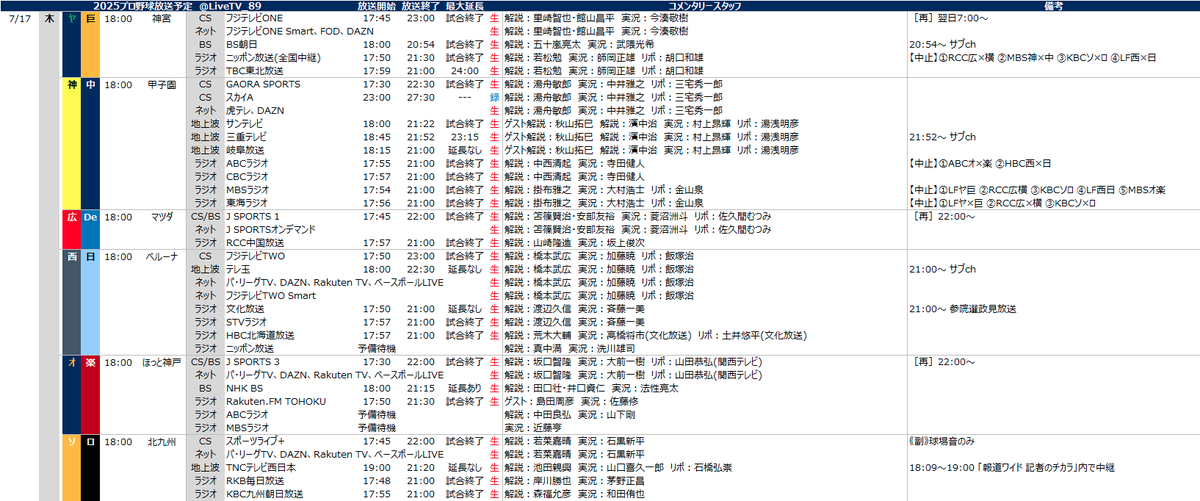Click the J SPORTSオンデマンド cell
Image resolution: width=1200 pixels, height=501 pixels.
pyautogui.click(x=272, y=229)
